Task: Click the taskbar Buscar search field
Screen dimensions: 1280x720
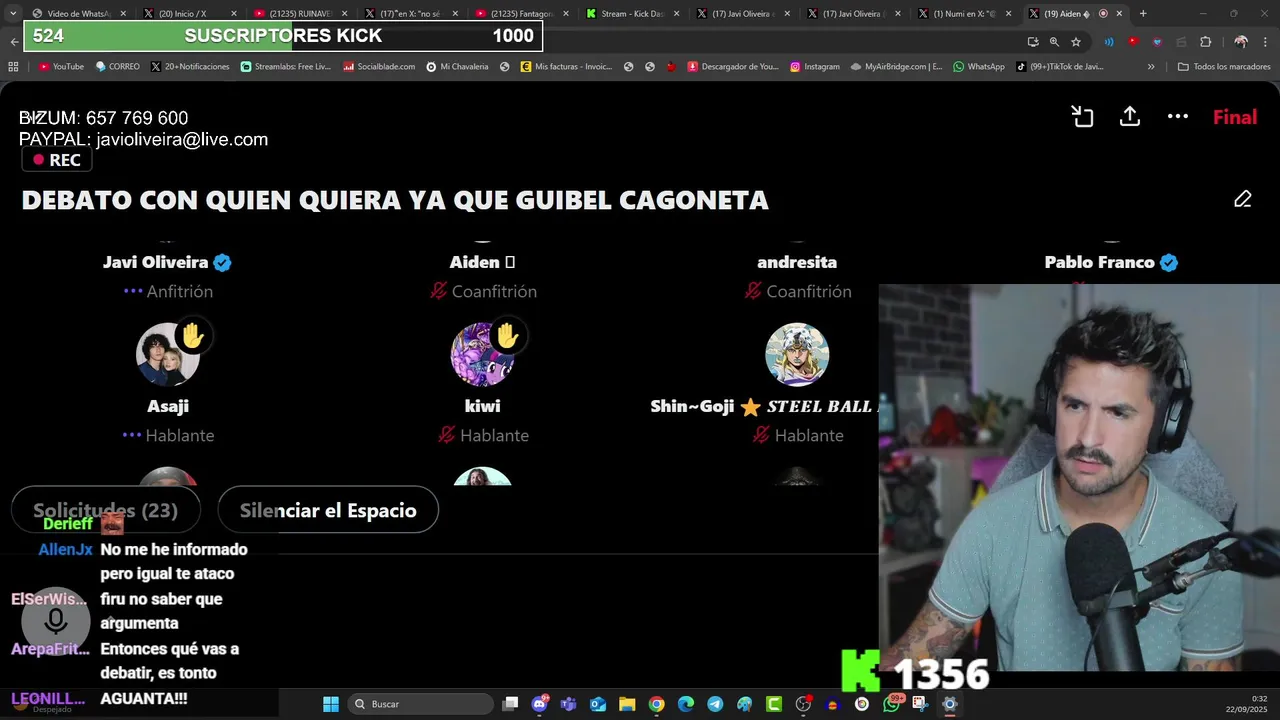Action: (421, 704)
